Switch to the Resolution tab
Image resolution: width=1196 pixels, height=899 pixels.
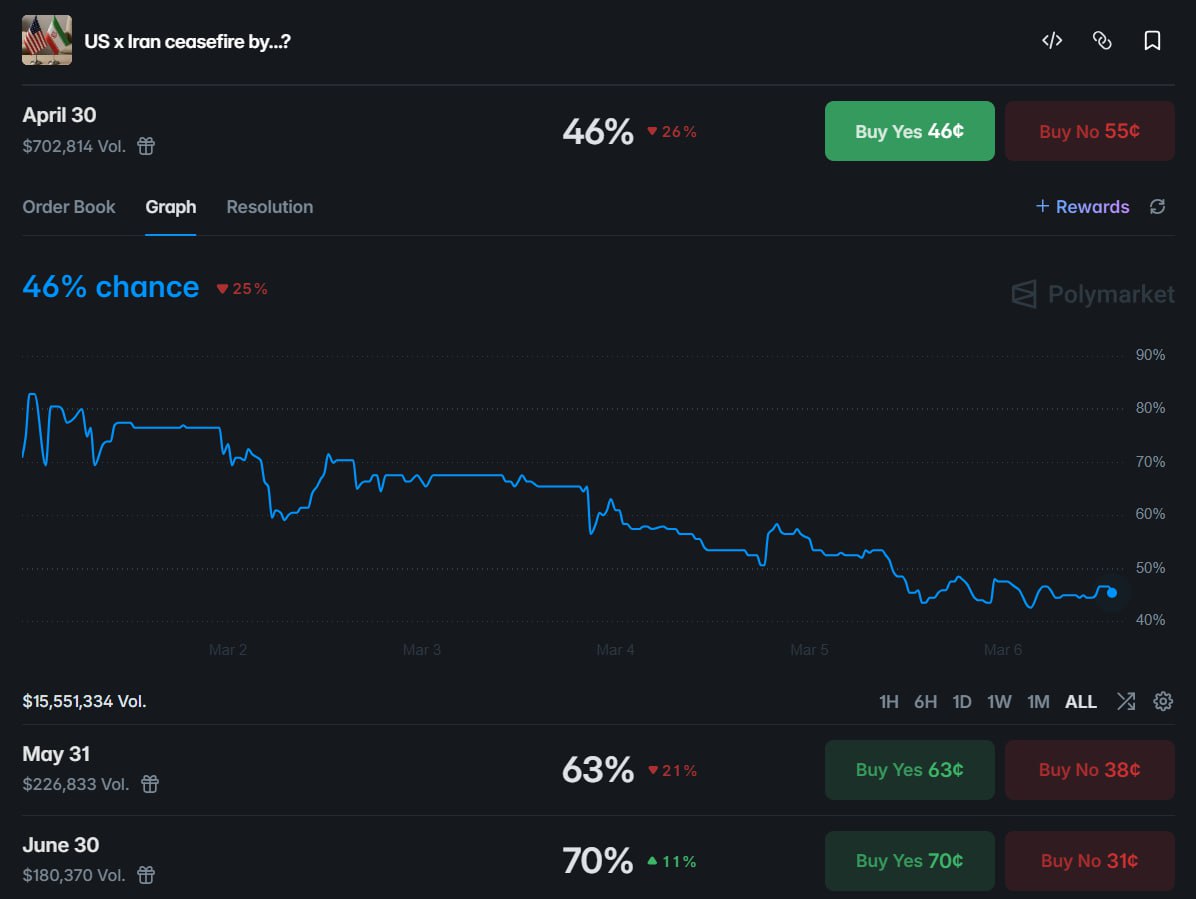click(x=269, y=207)
